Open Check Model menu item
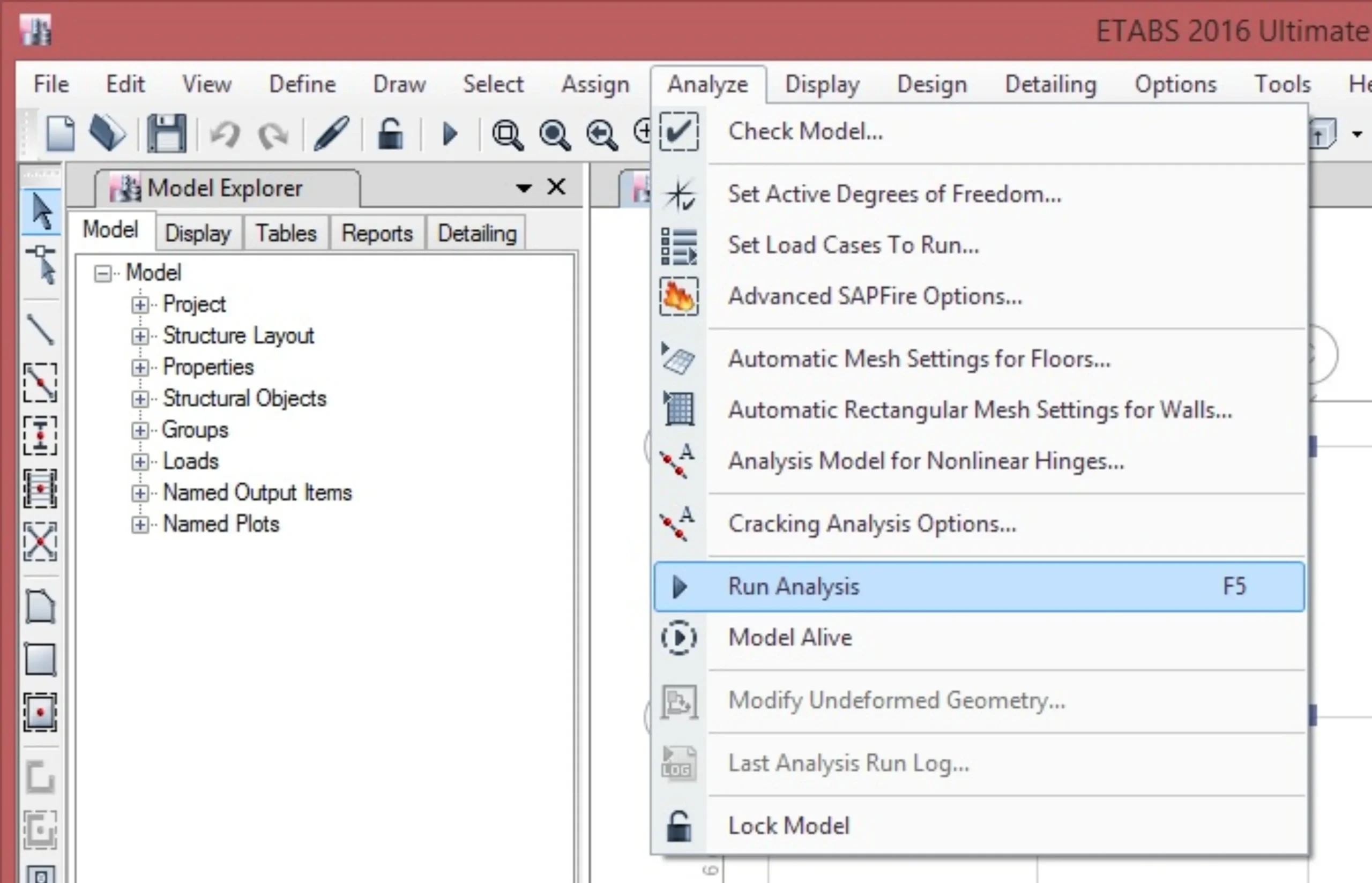This screenshot has height=883, width=1372. coord(805,131)
